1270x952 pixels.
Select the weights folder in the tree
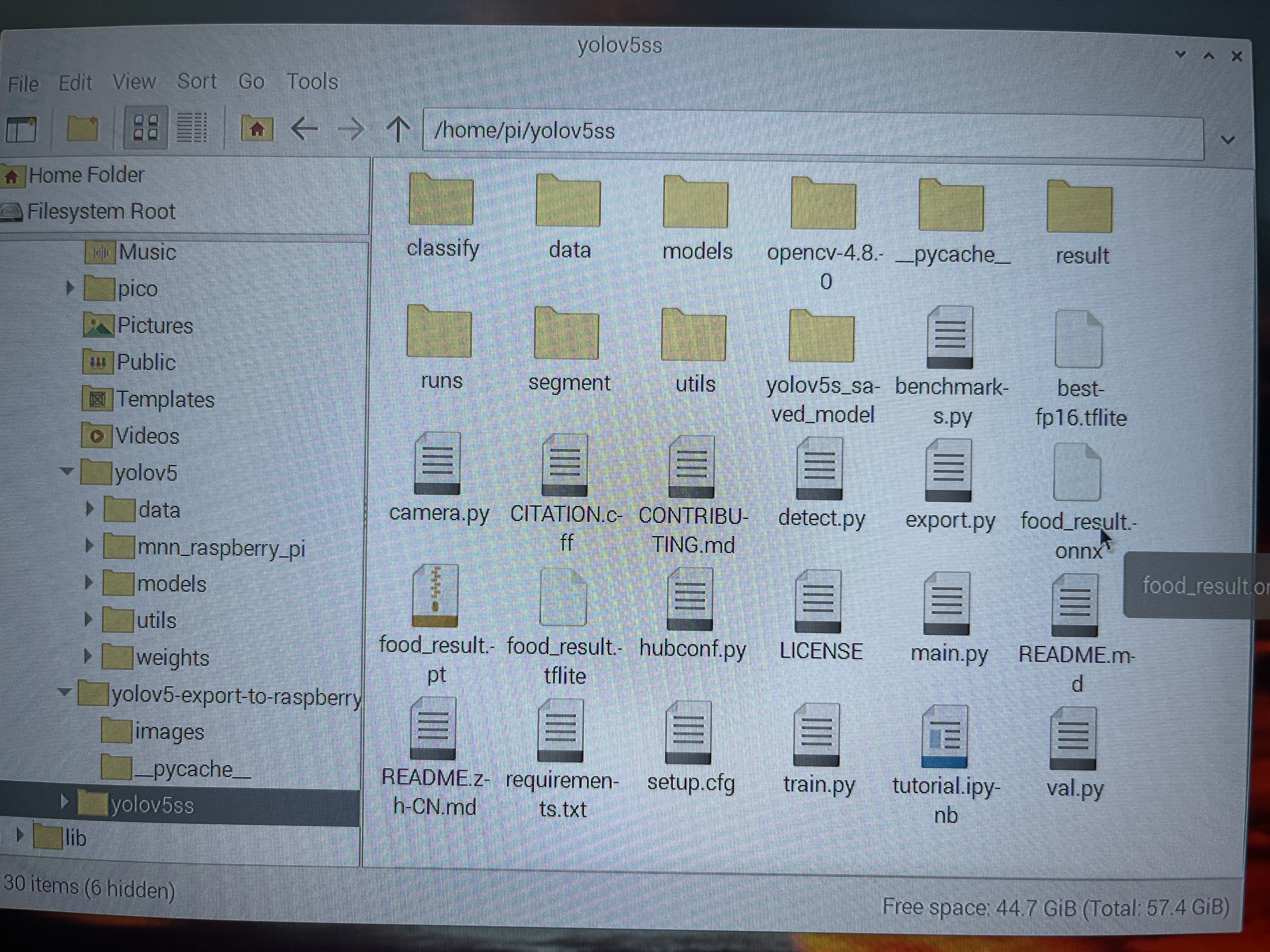172,658
